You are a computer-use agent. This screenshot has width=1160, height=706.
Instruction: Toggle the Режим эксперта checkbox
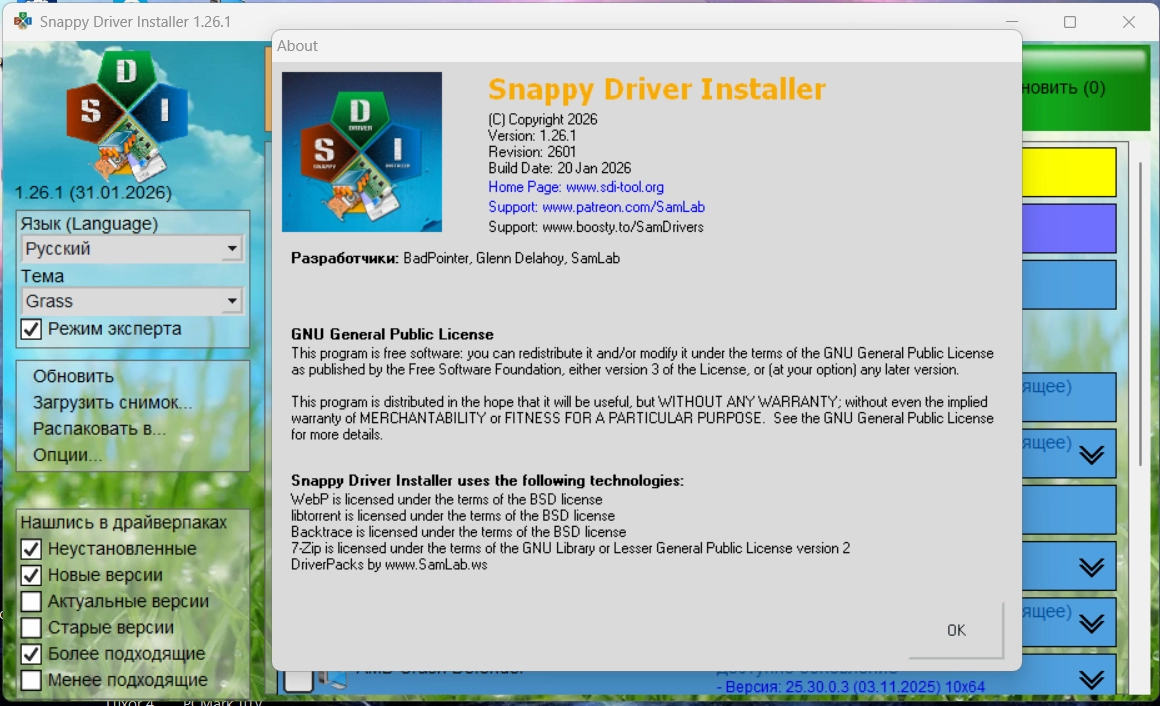click(31, 329)
